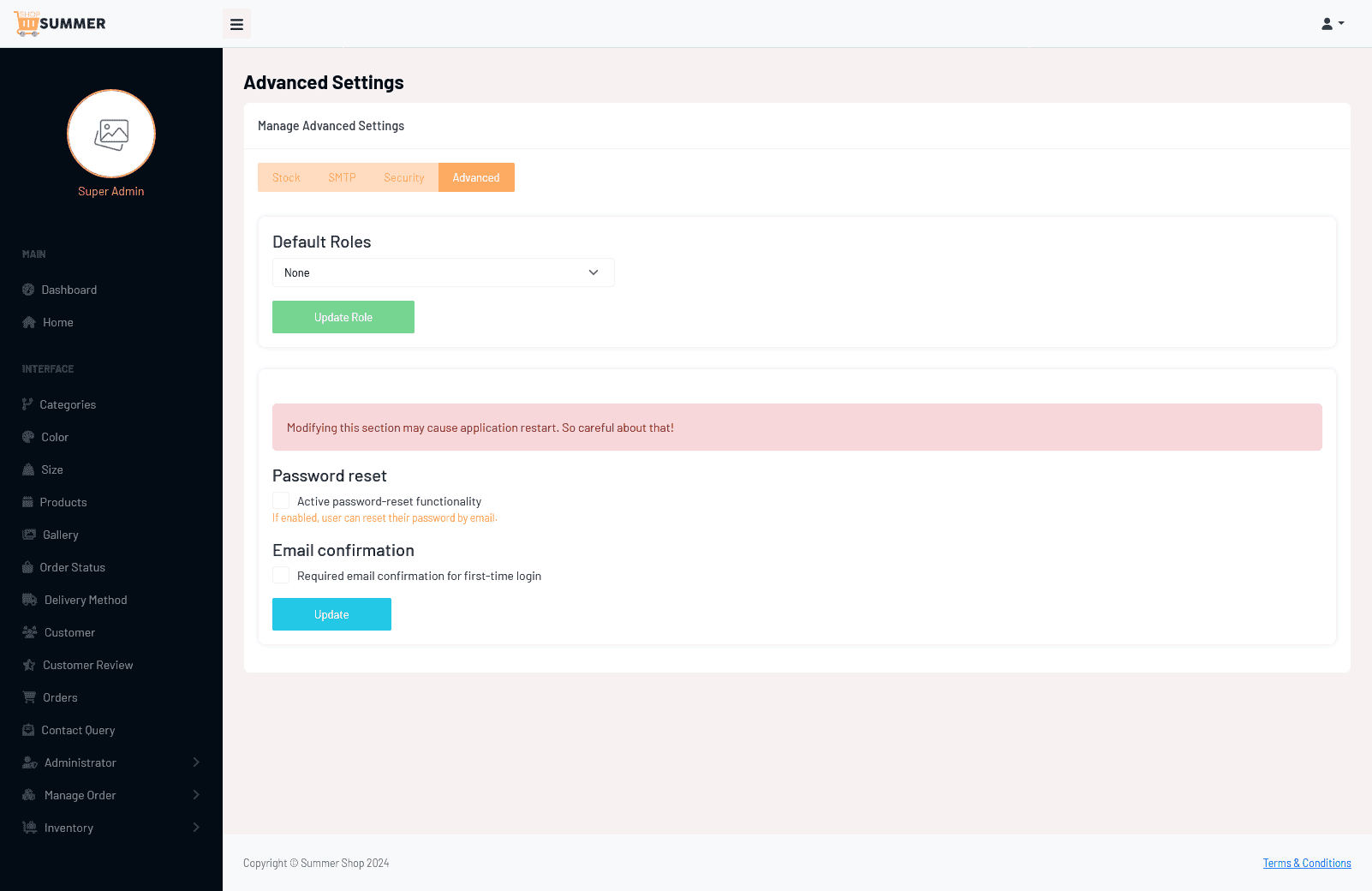Open Home menu label
Screen dimensions: 1372x891
58,322
